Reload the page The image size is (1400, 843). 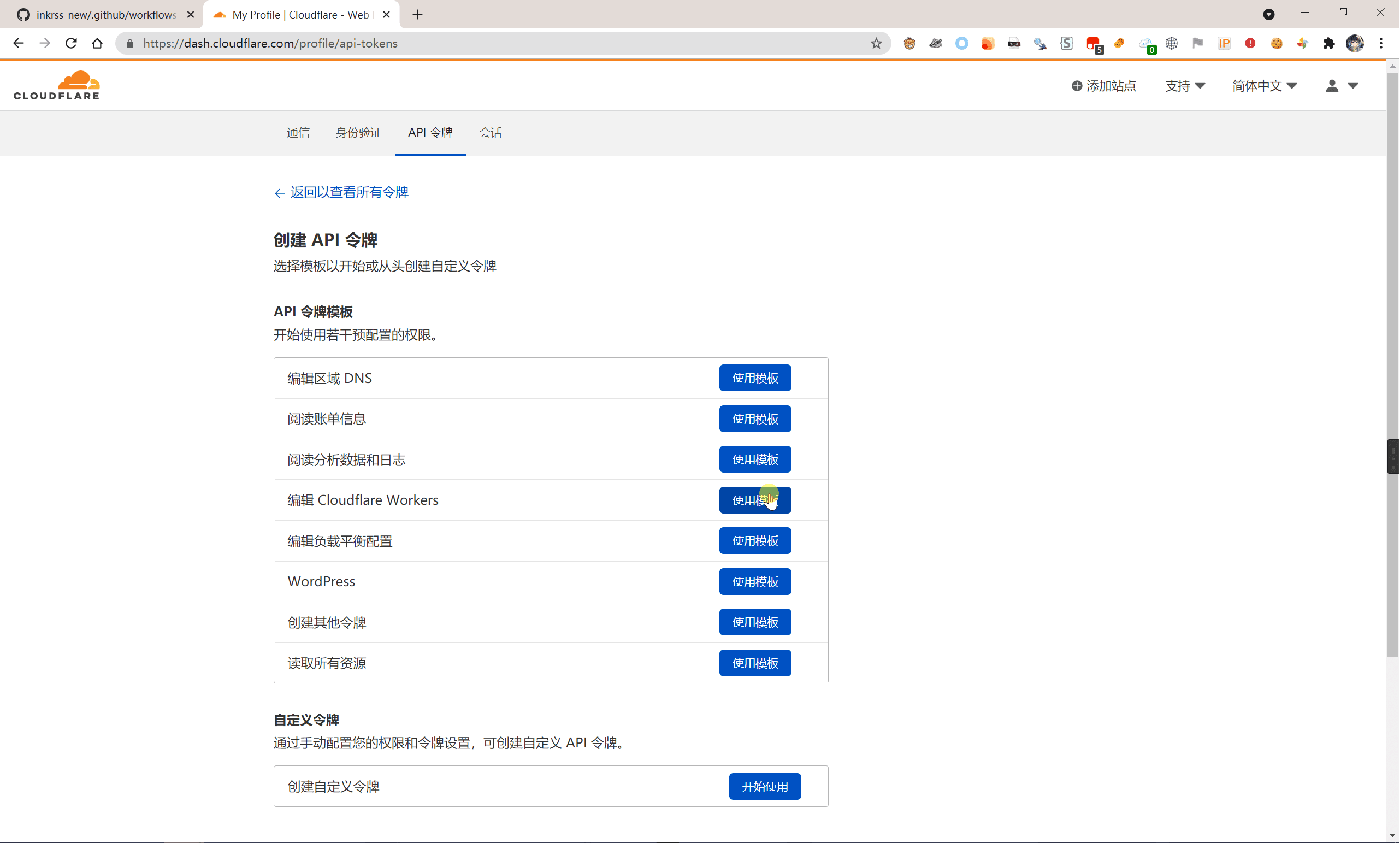click(71, 43)
